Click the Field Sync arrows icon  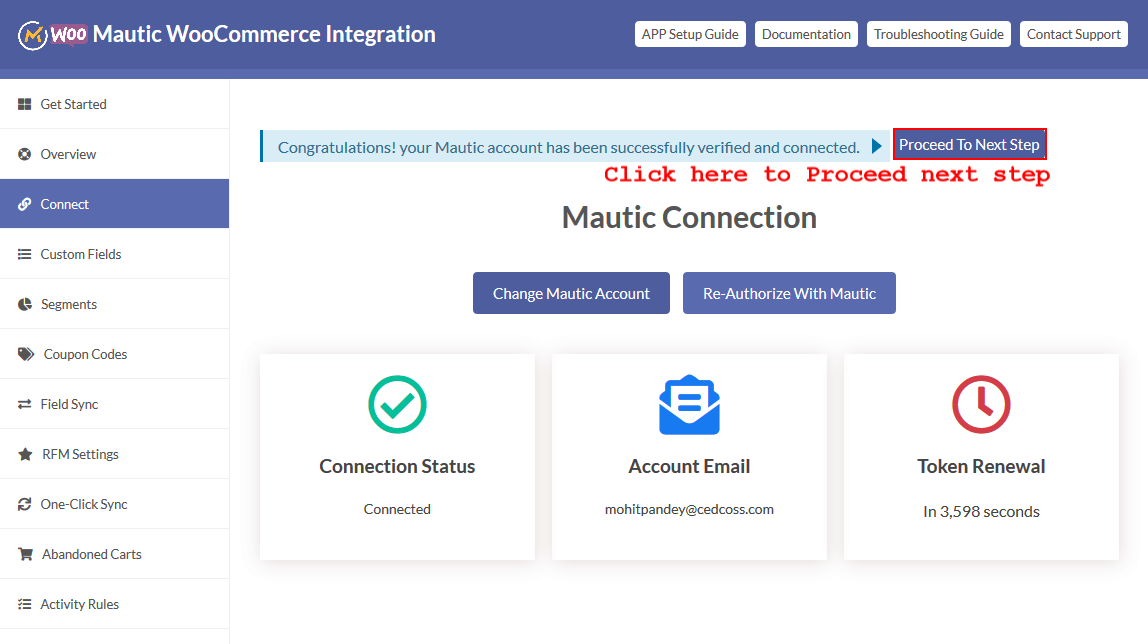click(24, 404)
